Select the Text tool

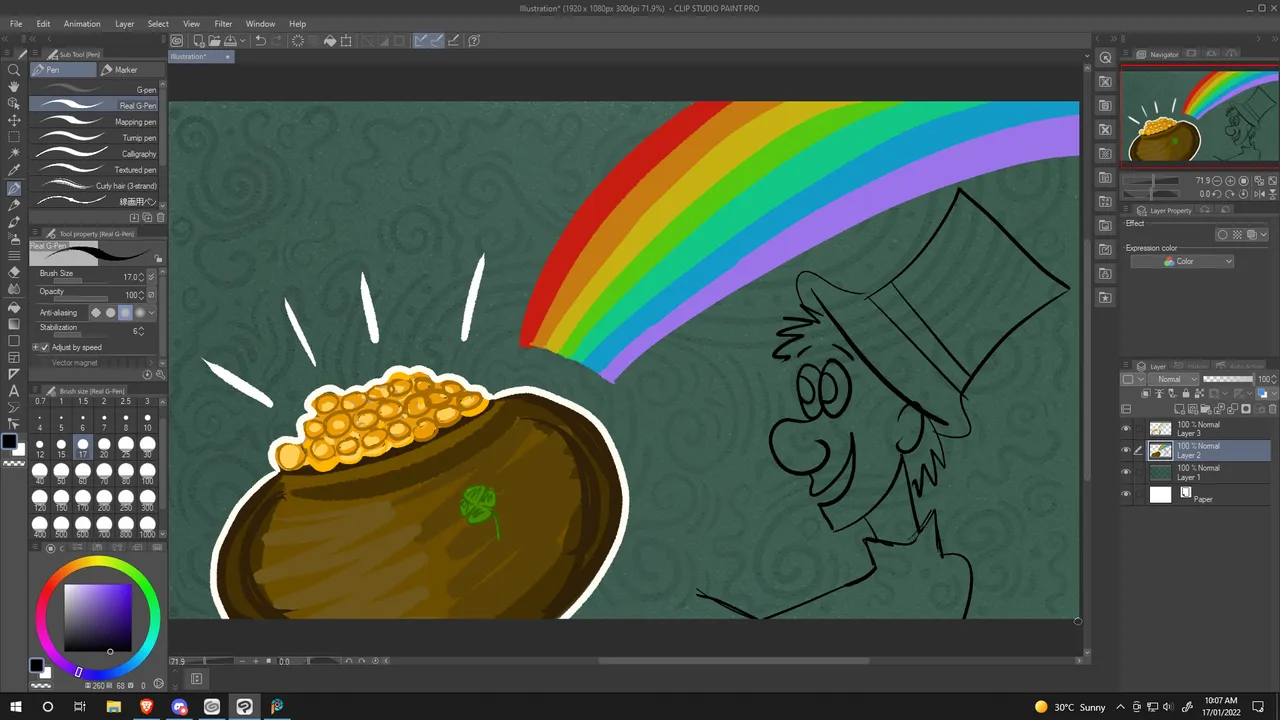coord(14,390)
